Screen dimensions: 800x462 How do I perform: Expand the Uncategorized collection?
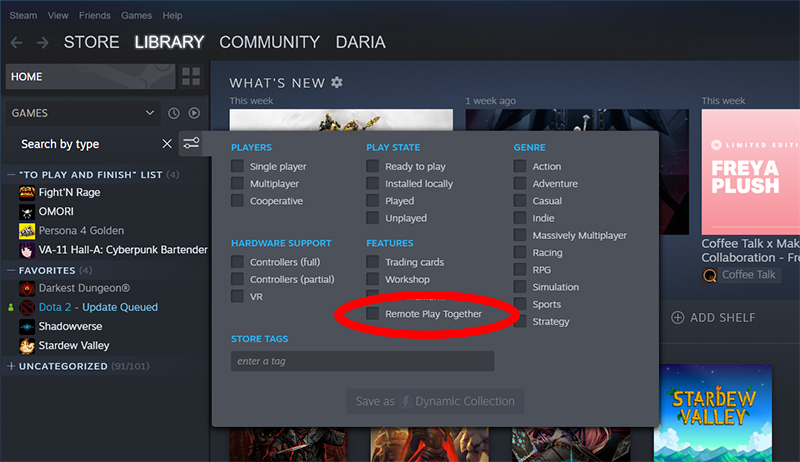point(11,366)
